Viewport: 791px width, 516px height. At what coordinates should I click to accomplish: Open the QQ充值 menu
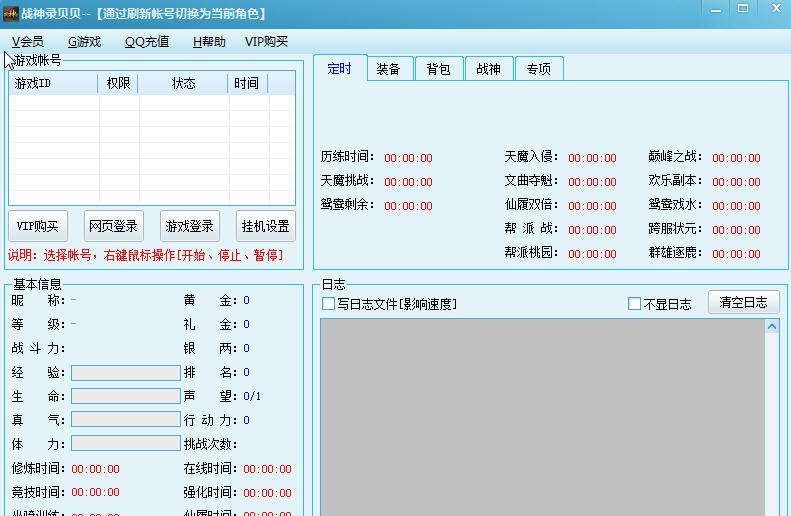[x=147, y=42]
